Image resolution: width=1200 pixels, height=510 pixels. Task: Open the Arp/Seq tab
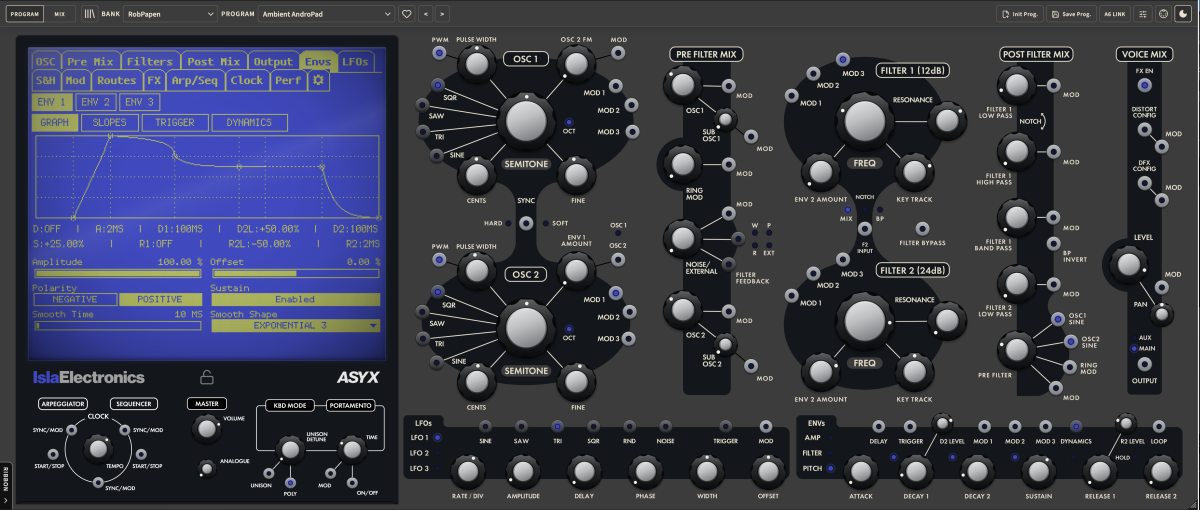click(195, 80)
